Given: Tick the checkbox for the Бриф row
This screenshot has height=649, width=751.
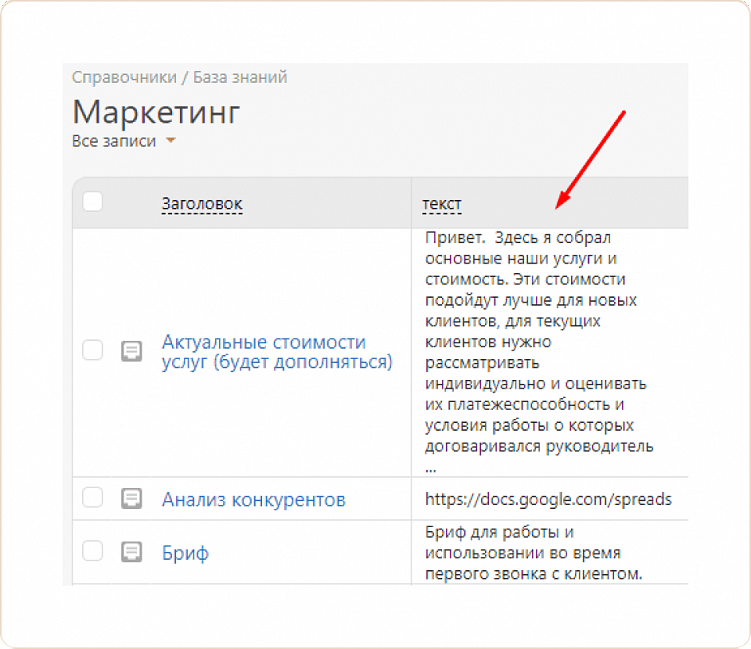Looking at the screenshot, I should (93, 551).
